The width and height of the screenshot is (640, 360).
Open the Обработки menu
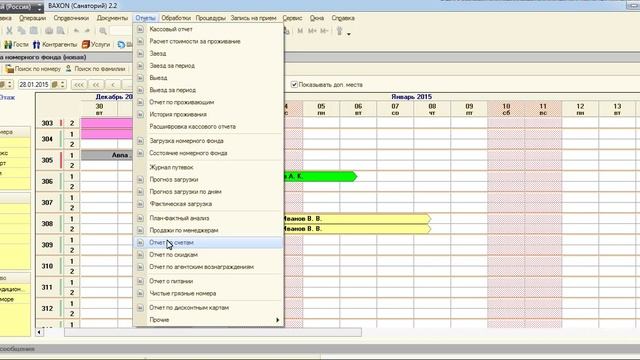[176, 18]
